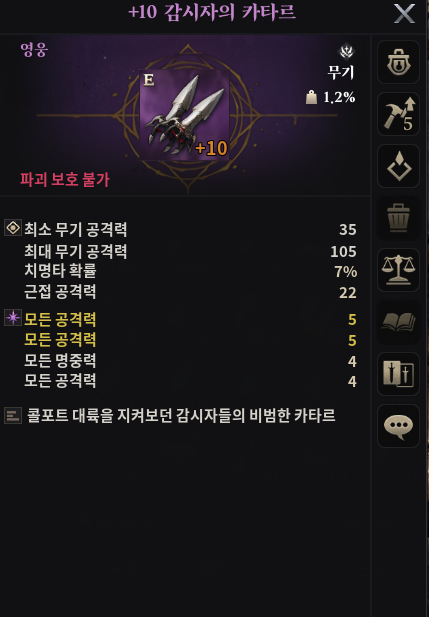Click the 파괴 보호 불가 warning label
The image size is (429, 617).
point(65,179)
